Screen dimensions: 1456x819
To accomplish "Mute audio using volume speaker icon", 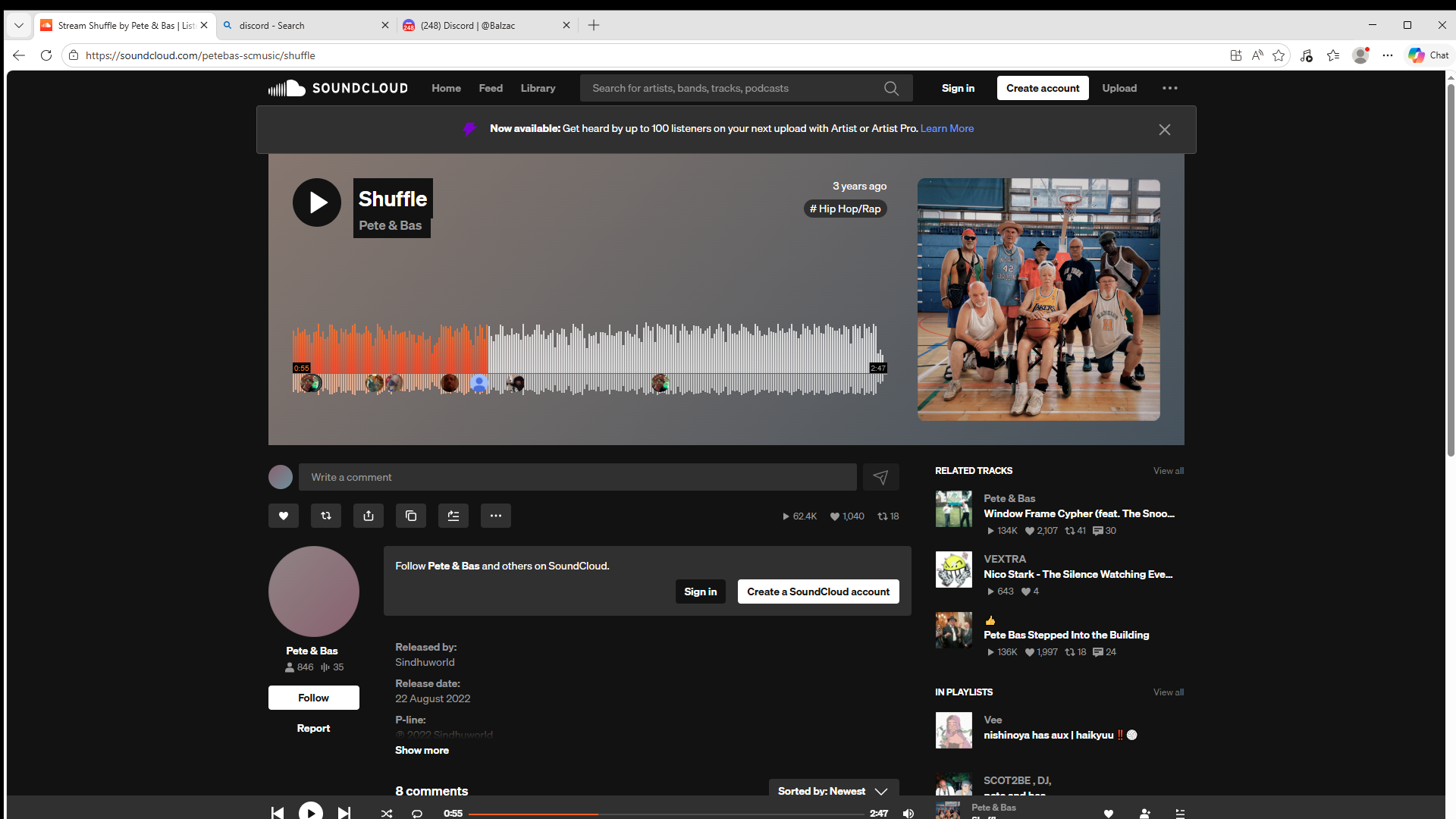I will tap(908, 813).
